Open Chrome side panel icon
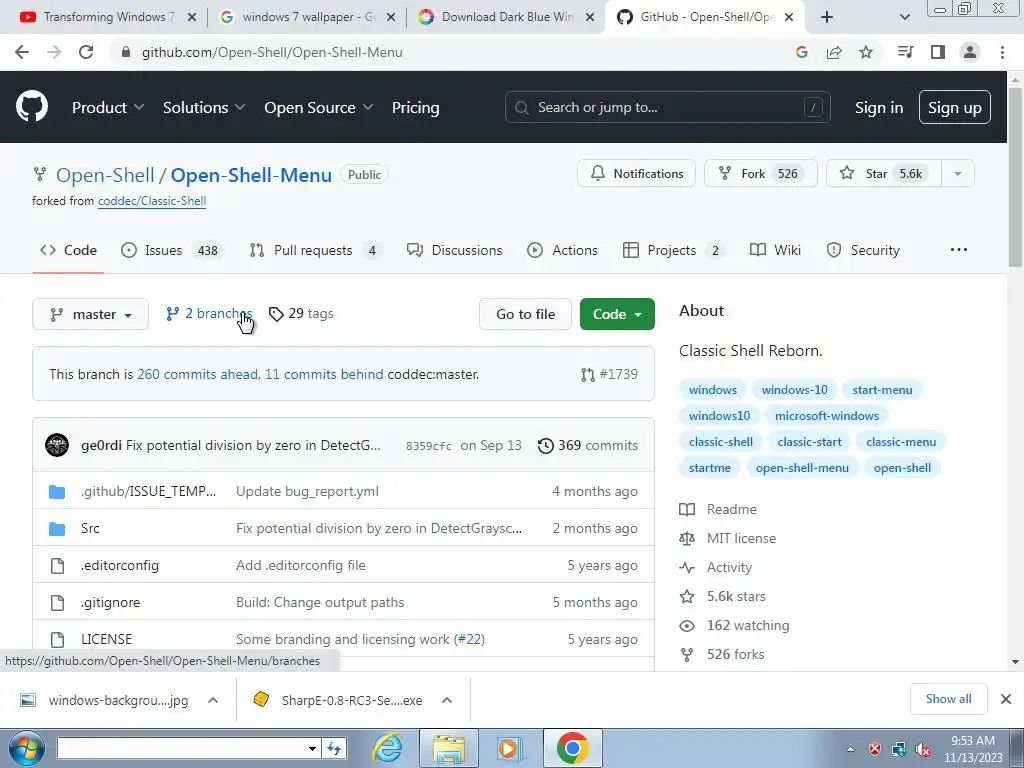The height and width of the screenshot is (768, 1024). 938,52
